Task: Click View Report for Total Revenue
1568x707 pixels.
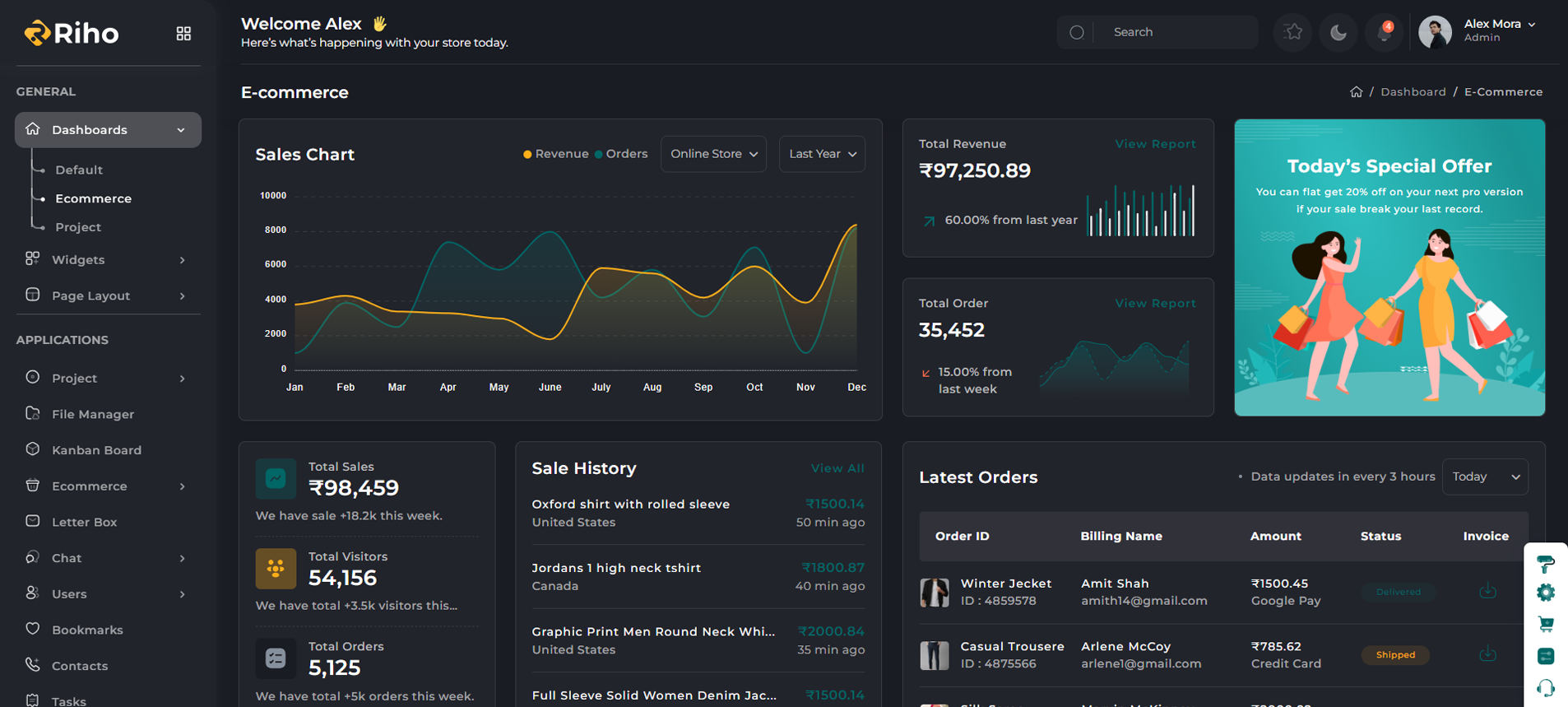Action: click(x=1155, y=144)
